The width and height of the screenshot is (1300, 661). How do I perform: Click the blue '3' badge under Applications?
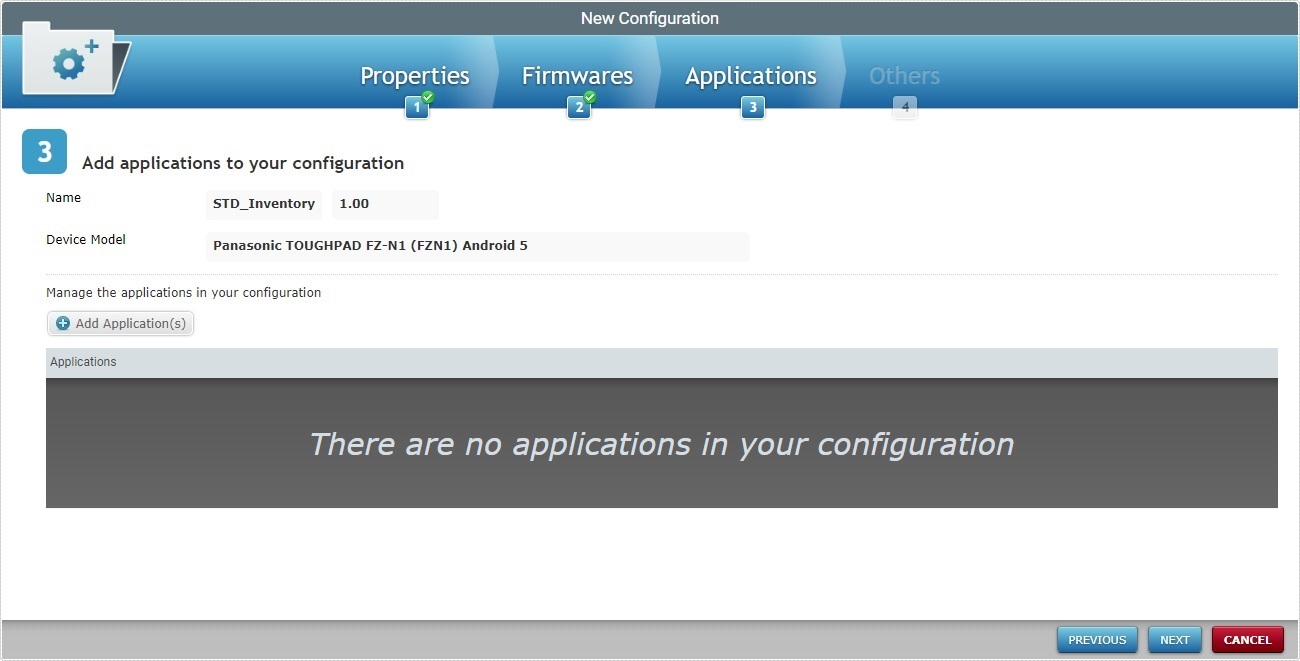pos(752,106)
